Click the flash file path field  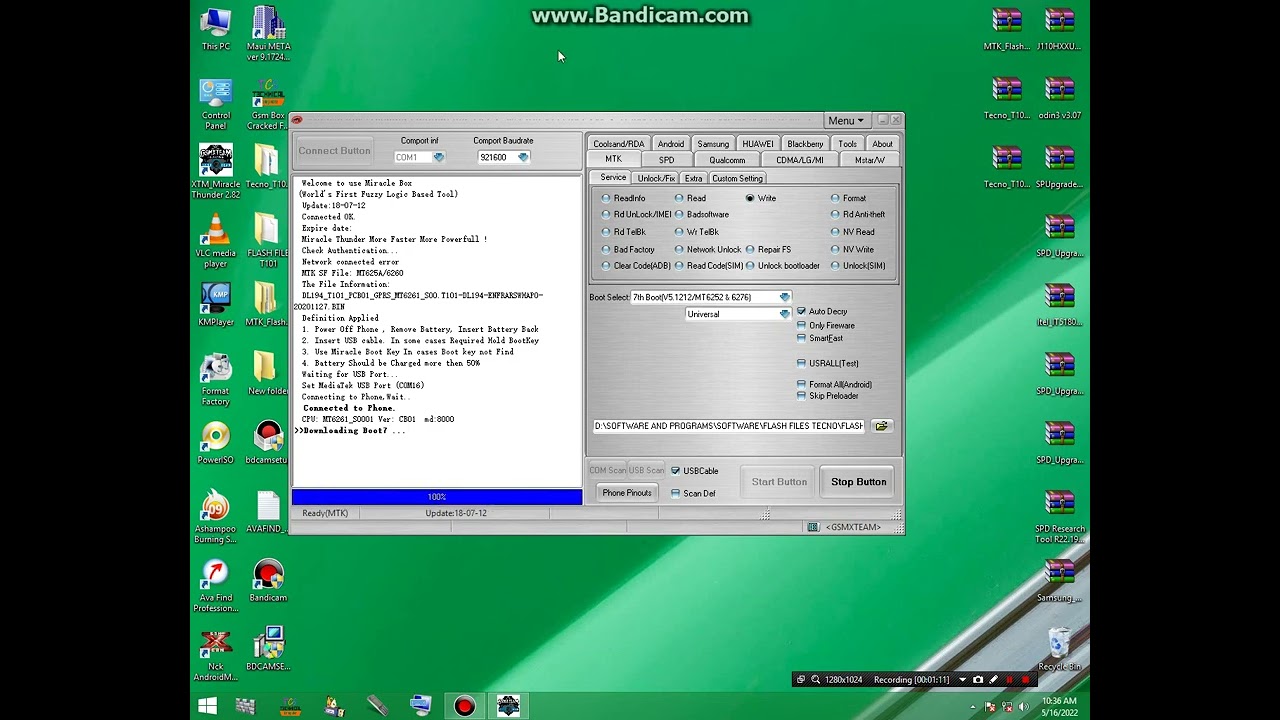729,426
